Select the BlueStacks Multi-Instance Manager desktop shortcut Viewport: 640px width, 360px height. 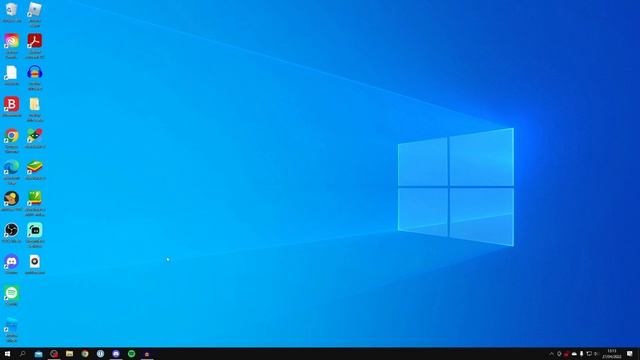35,199
